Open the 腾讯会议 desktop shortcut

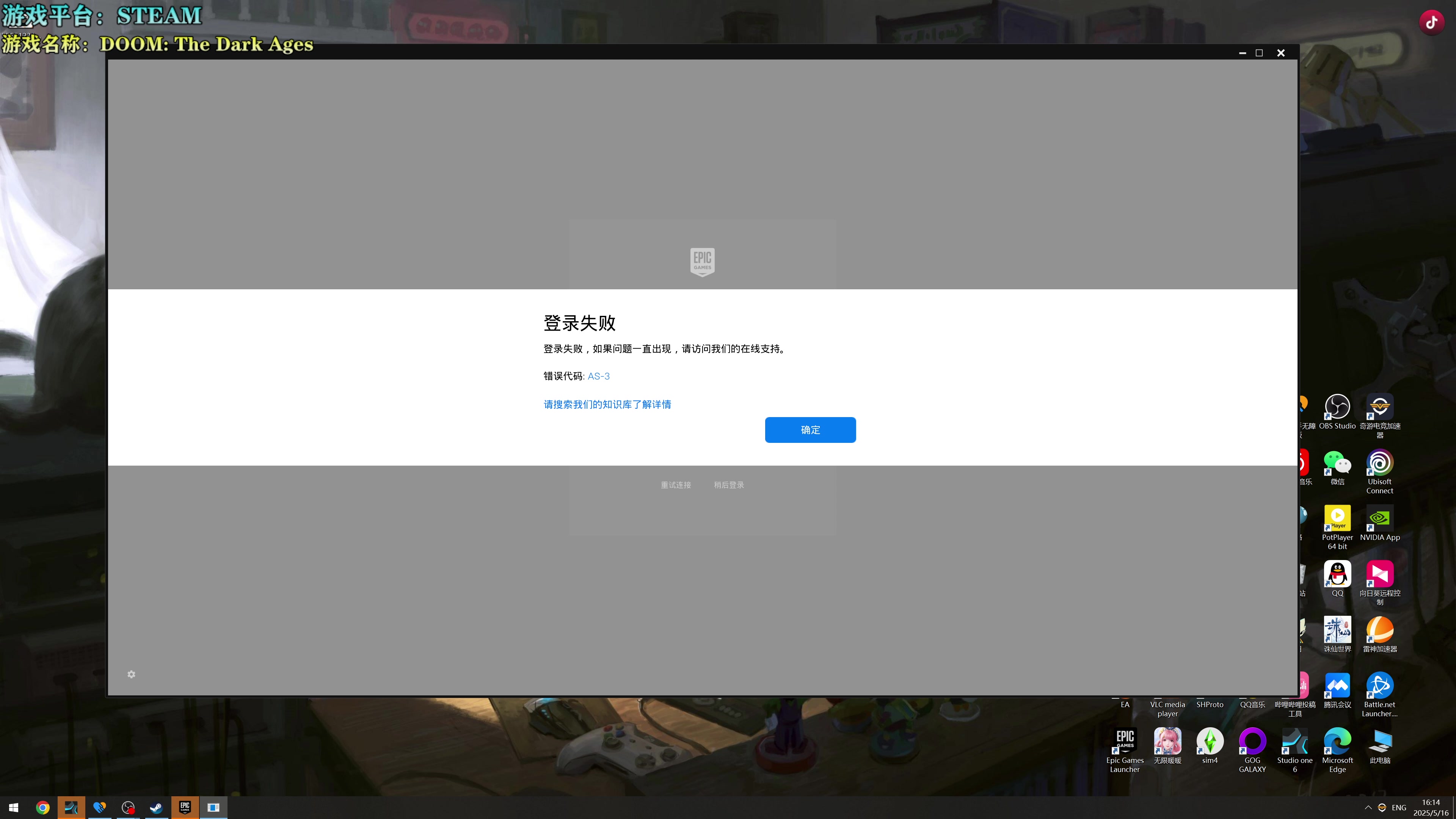1337,691
